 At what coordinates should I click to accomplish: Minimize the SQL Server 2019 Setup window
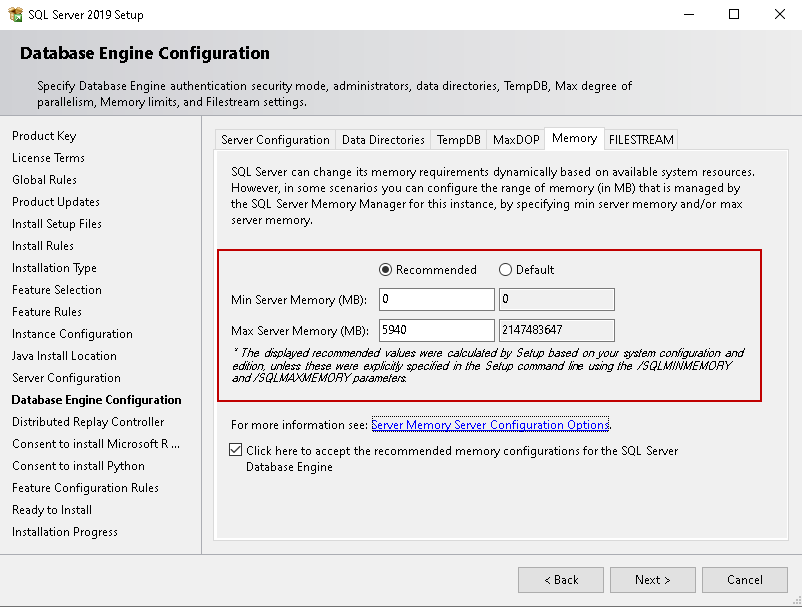(x=689, y=14)
